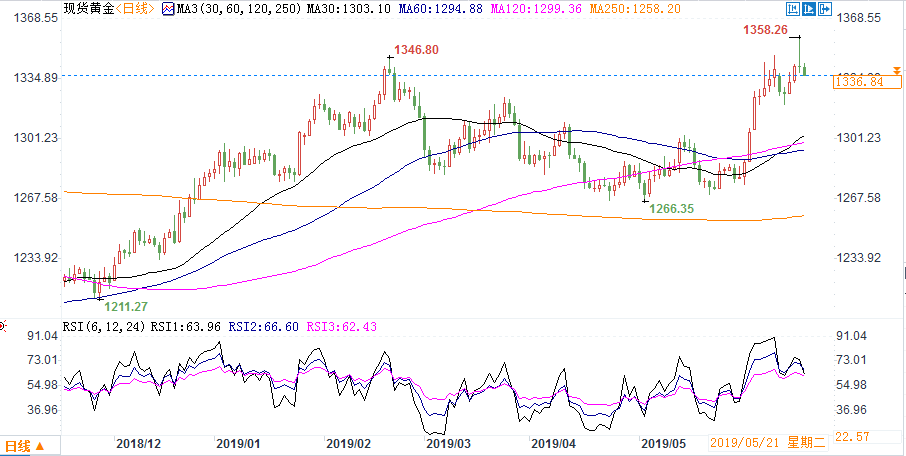
Task: Click the 2019/05 date axis label
Action: pos(663,444)
